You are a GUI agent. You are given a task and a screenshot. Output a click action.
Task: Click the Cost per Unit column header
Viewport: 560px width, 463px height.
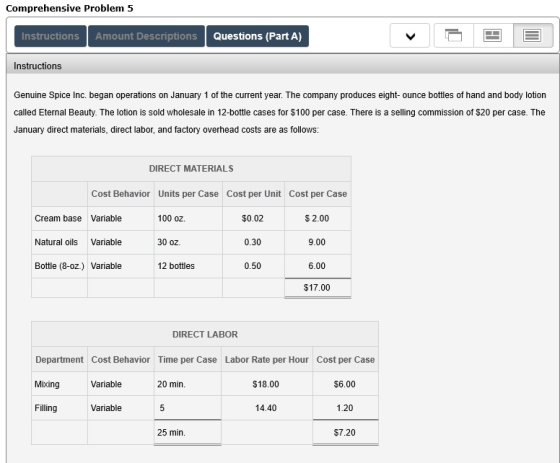click(254, 194)
